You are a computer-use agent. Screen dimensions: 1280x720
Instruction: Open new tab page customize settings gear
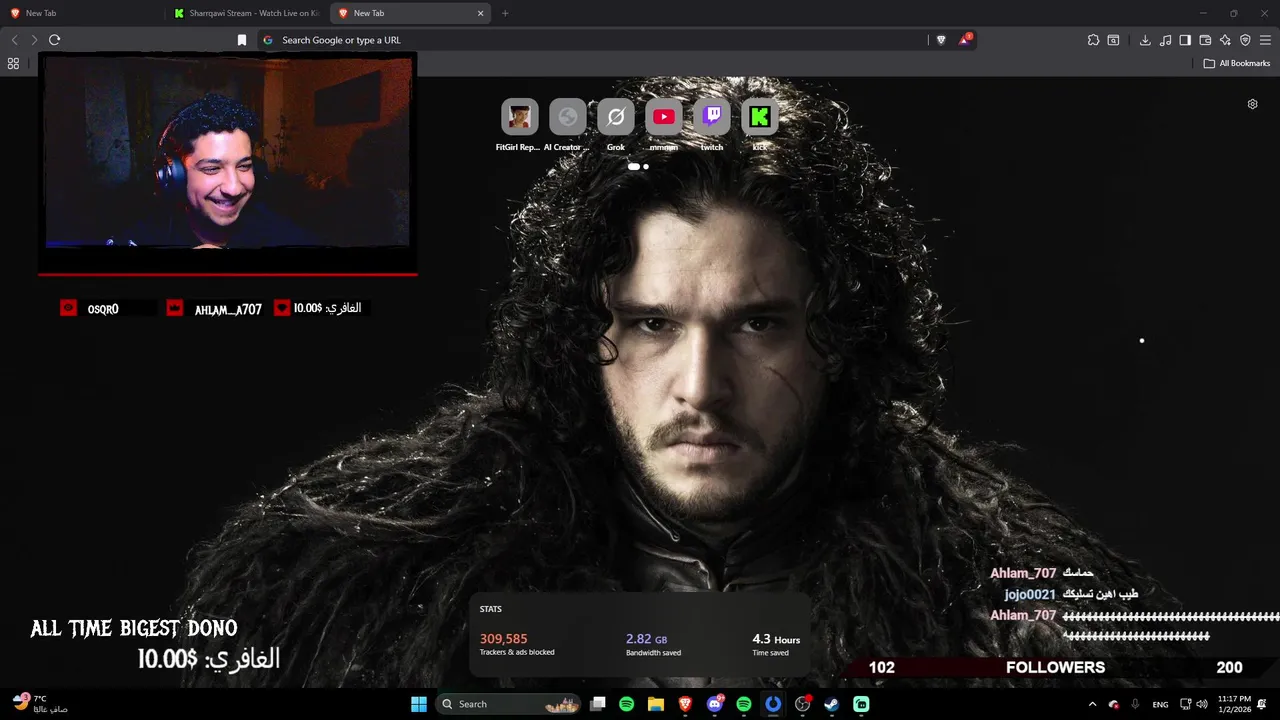point(1252,104)
